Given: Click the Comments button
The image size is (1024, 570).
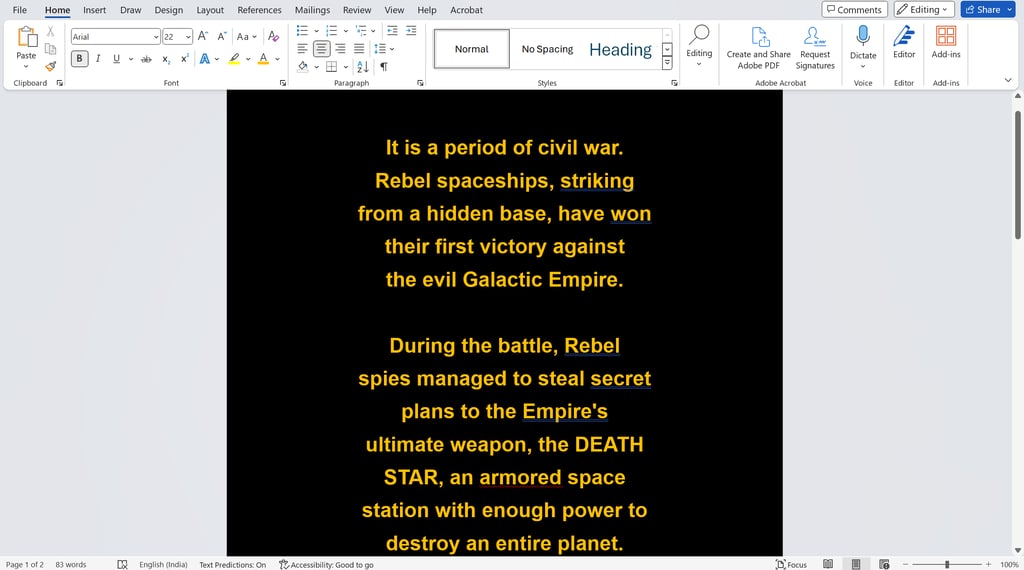Looking at the screenshot, I should 854,10.
